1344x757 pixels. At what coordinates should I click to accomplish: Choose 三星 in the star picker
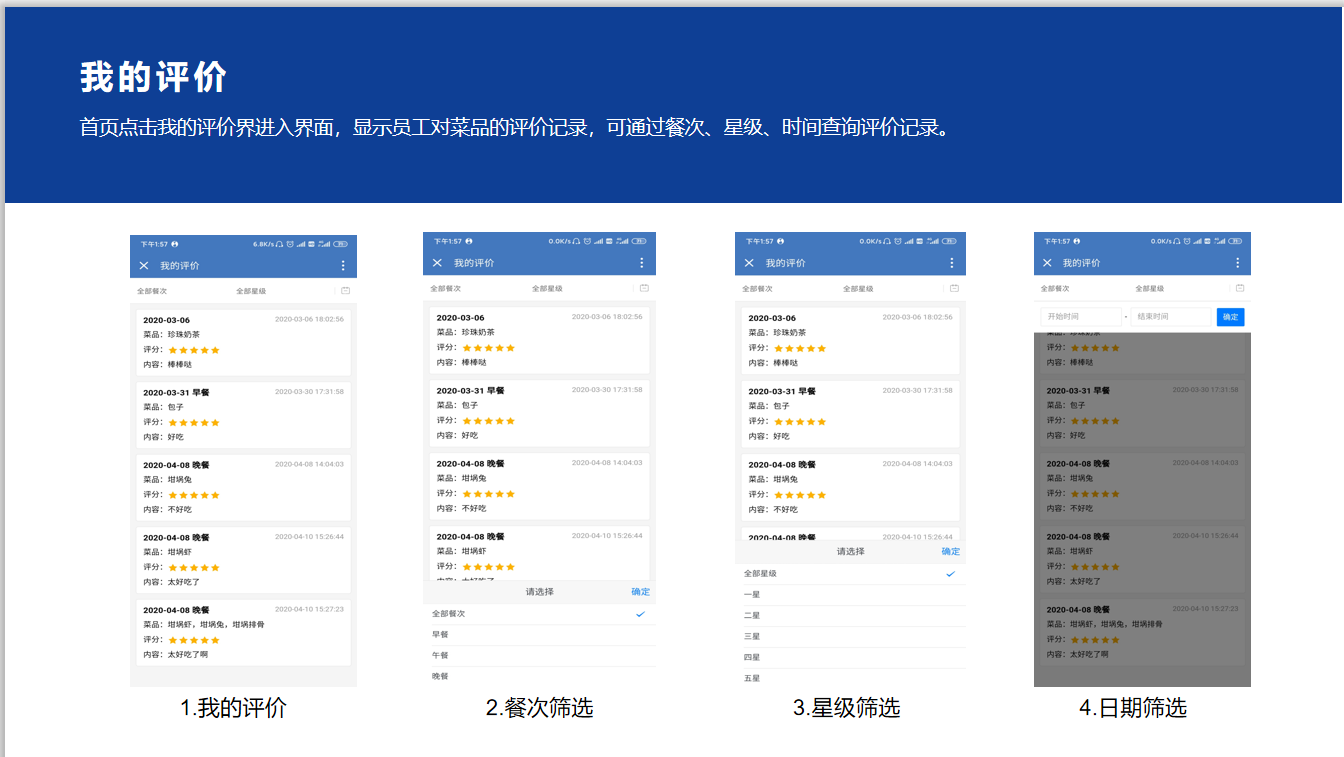(x=850, y=637)
